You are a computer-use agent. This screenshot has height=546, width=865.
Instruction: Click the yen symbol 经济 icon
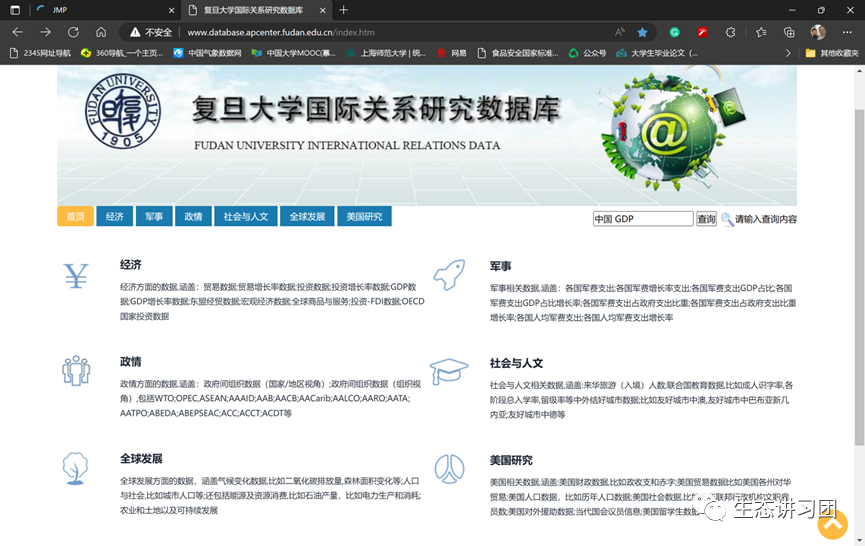point(76,276)
